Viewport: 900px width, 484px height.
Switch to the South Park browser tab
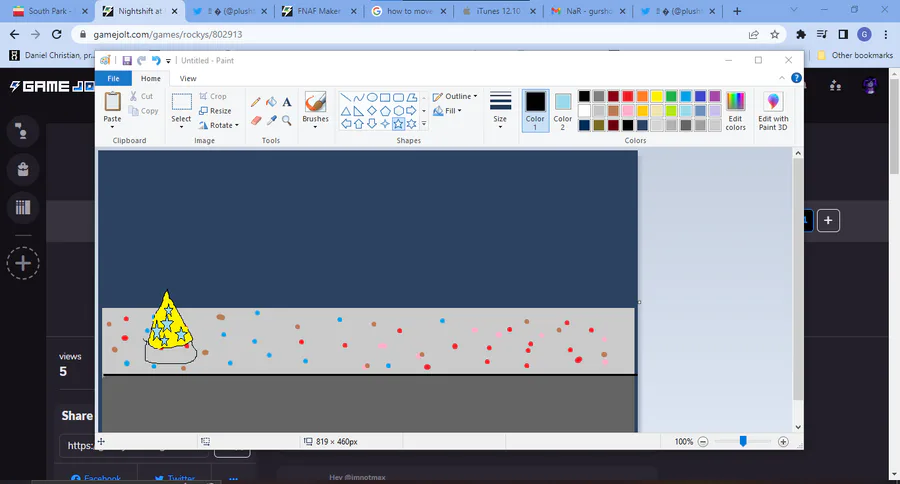point(50,11)
